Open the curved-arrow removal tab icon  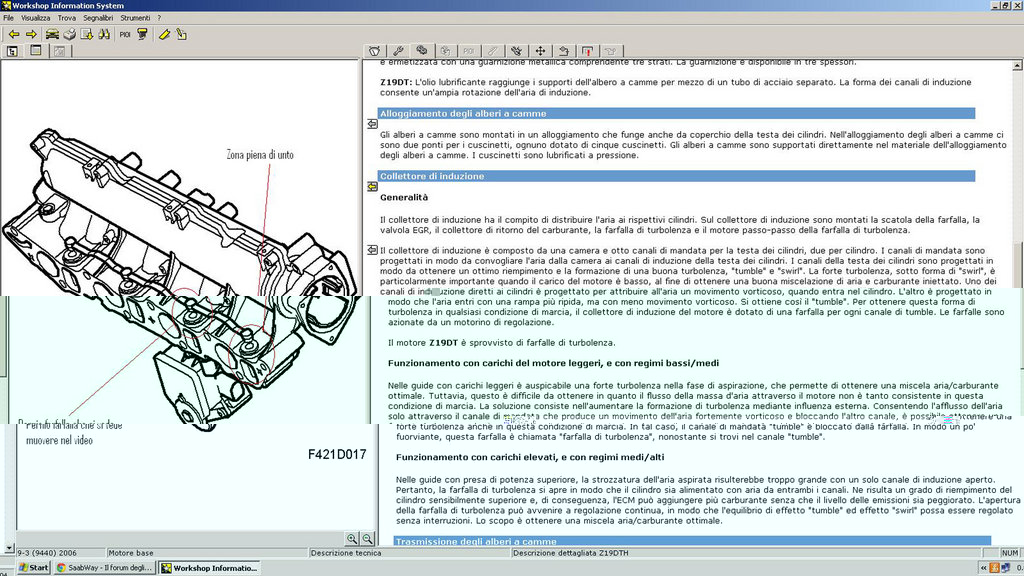(564, 51)
